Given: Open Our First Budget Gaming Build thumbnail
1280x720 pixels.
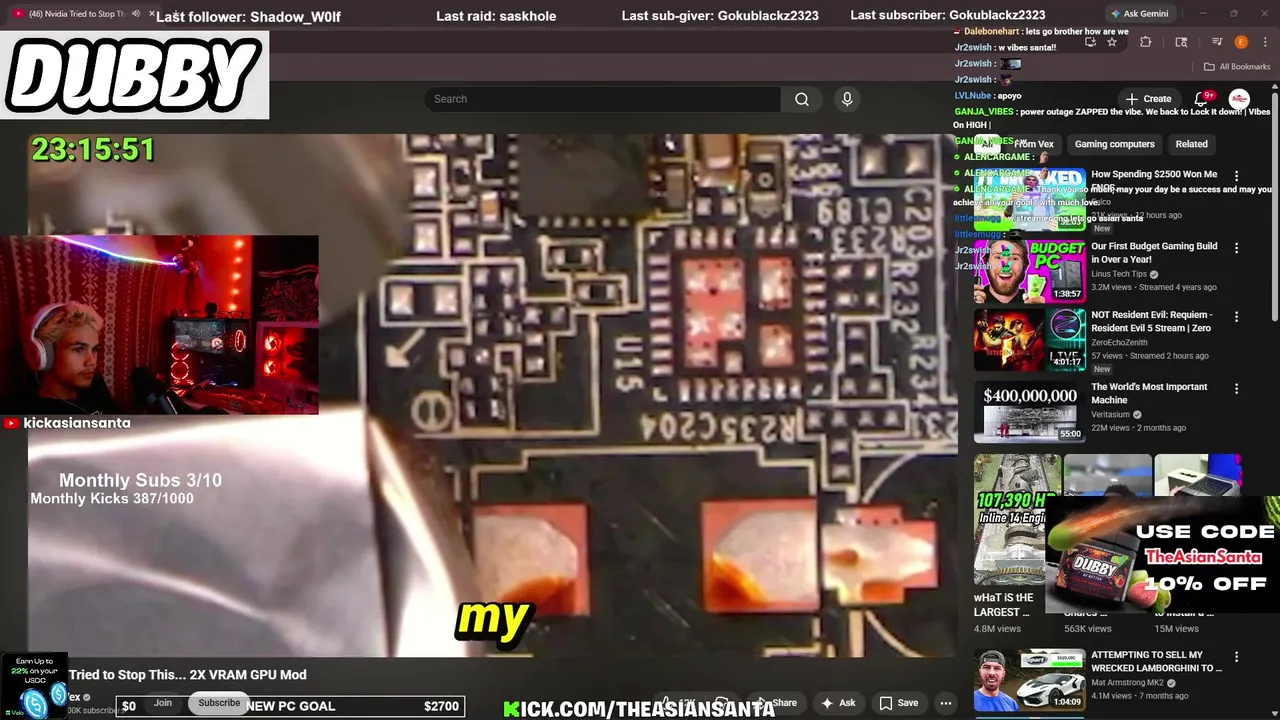Looking at the screenshot, I should coord(1029,270).
